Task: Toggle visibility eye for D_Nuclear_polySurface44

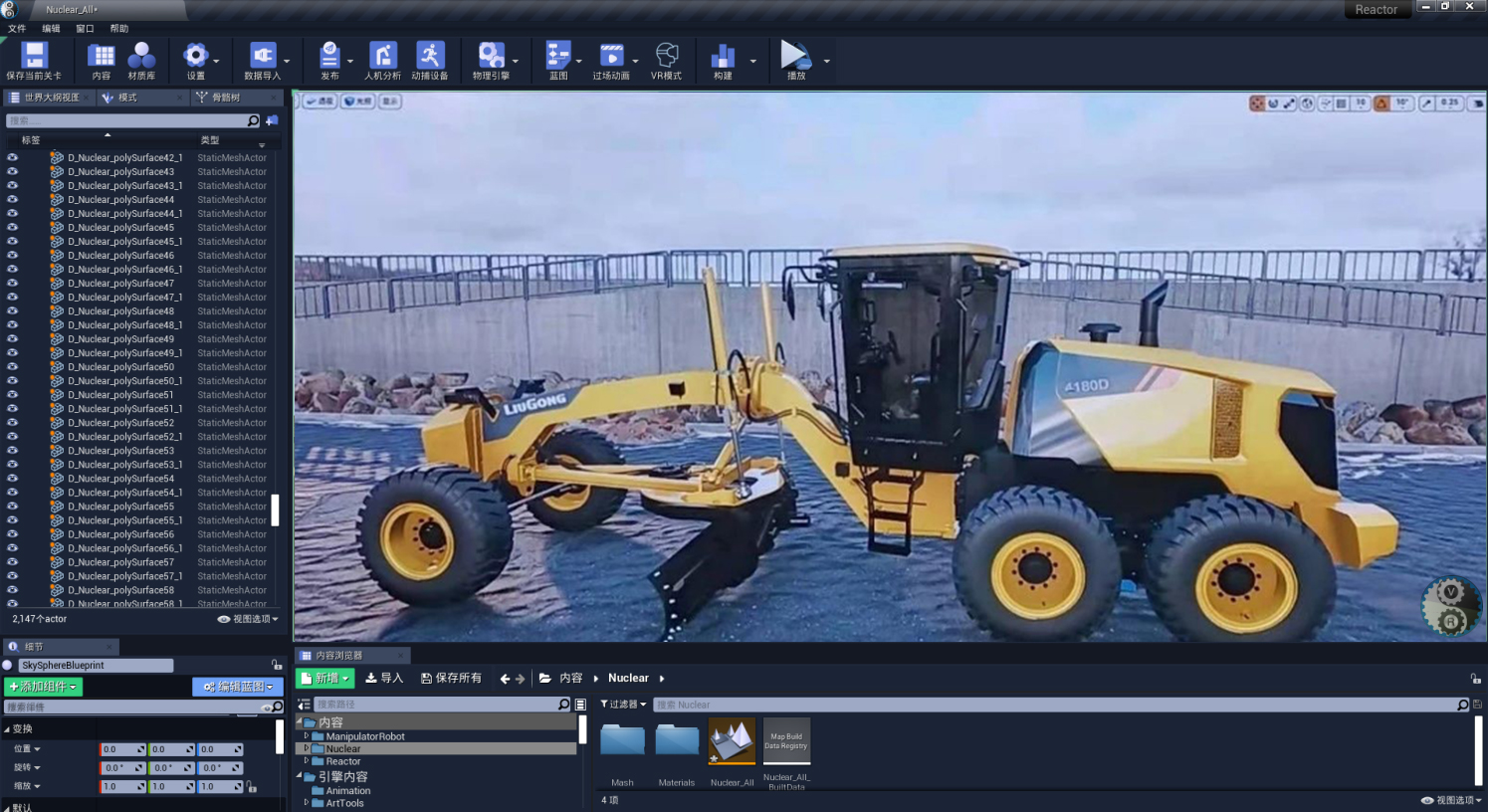Action: tap(12, 199)
